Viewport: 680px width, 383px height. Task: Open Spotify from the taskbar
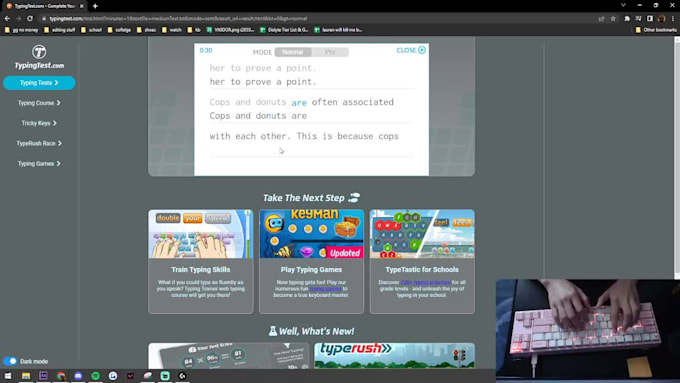pyautogui.click(x=95, y=376)
